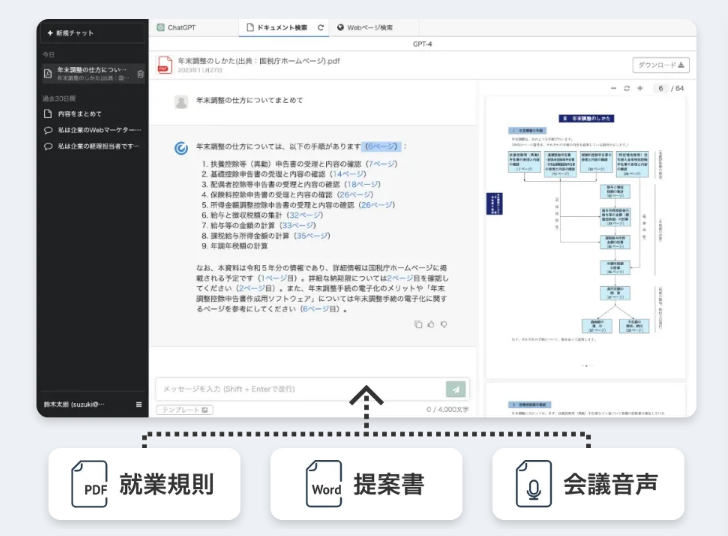
Task: Click the 0 / 4,000文字 character counter
Action: coord(448,410)
